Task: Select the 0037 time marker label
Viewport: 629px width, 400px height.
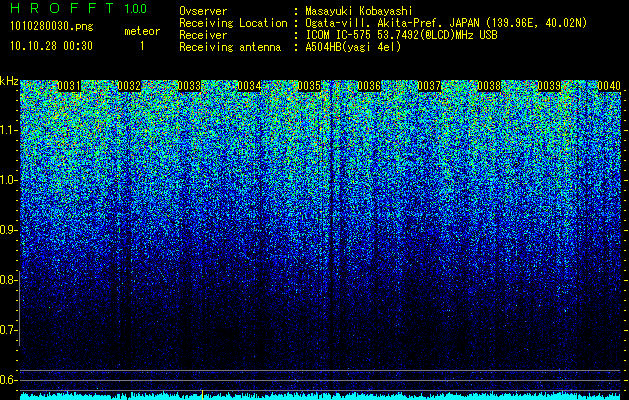Action: (429, 86)
